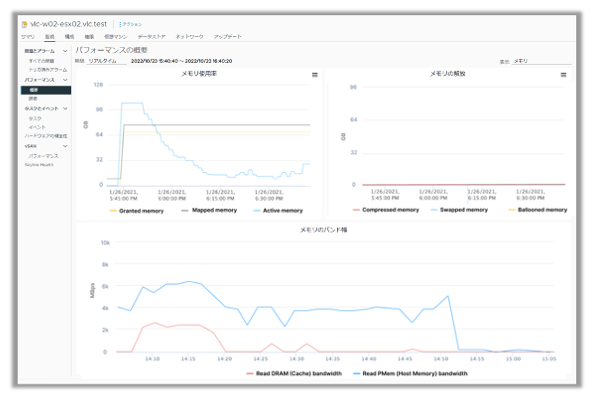Viewport: 596px width, 402px height.
Task: Toggle the Ballooned memory legend series
Action: (538, 210)
